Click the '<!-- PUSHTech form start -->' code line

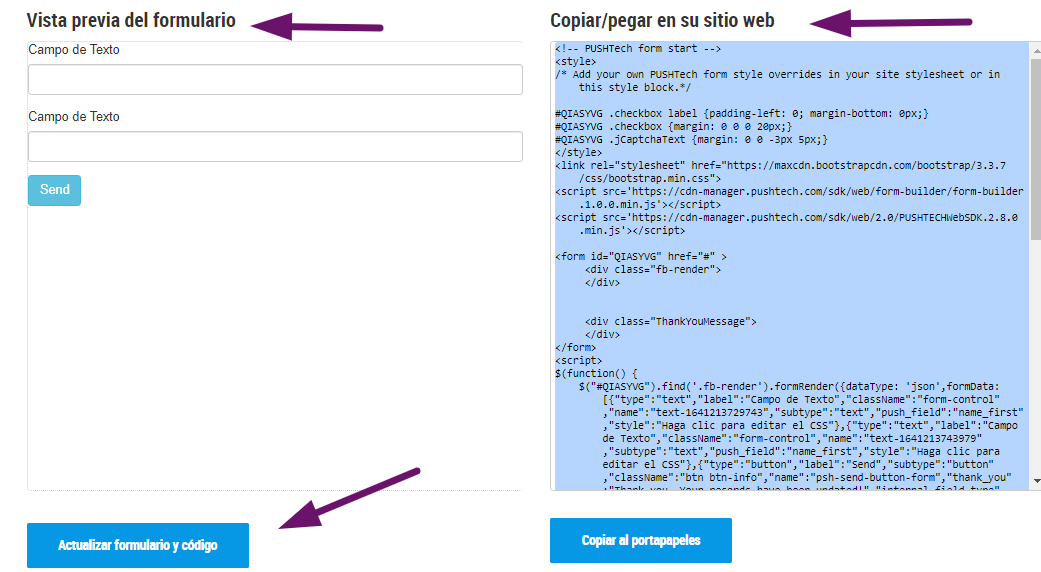638,48
